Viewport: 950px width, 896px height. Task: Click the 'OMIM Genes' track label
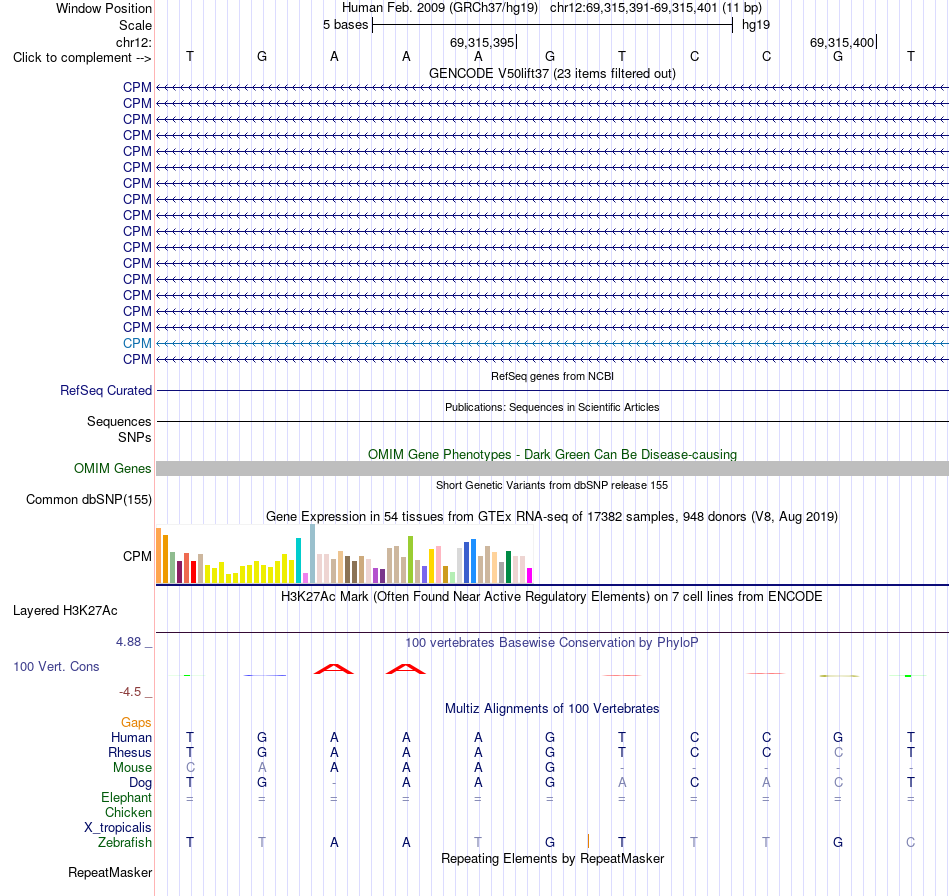(112, 469)
